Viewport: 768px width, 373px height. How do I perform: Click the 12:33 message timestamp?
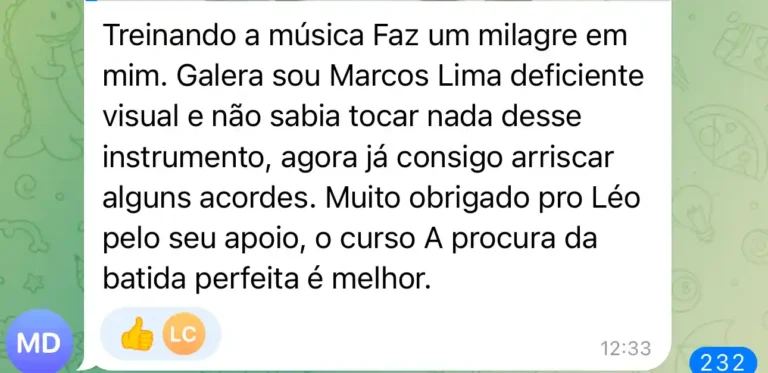point(626,349)
